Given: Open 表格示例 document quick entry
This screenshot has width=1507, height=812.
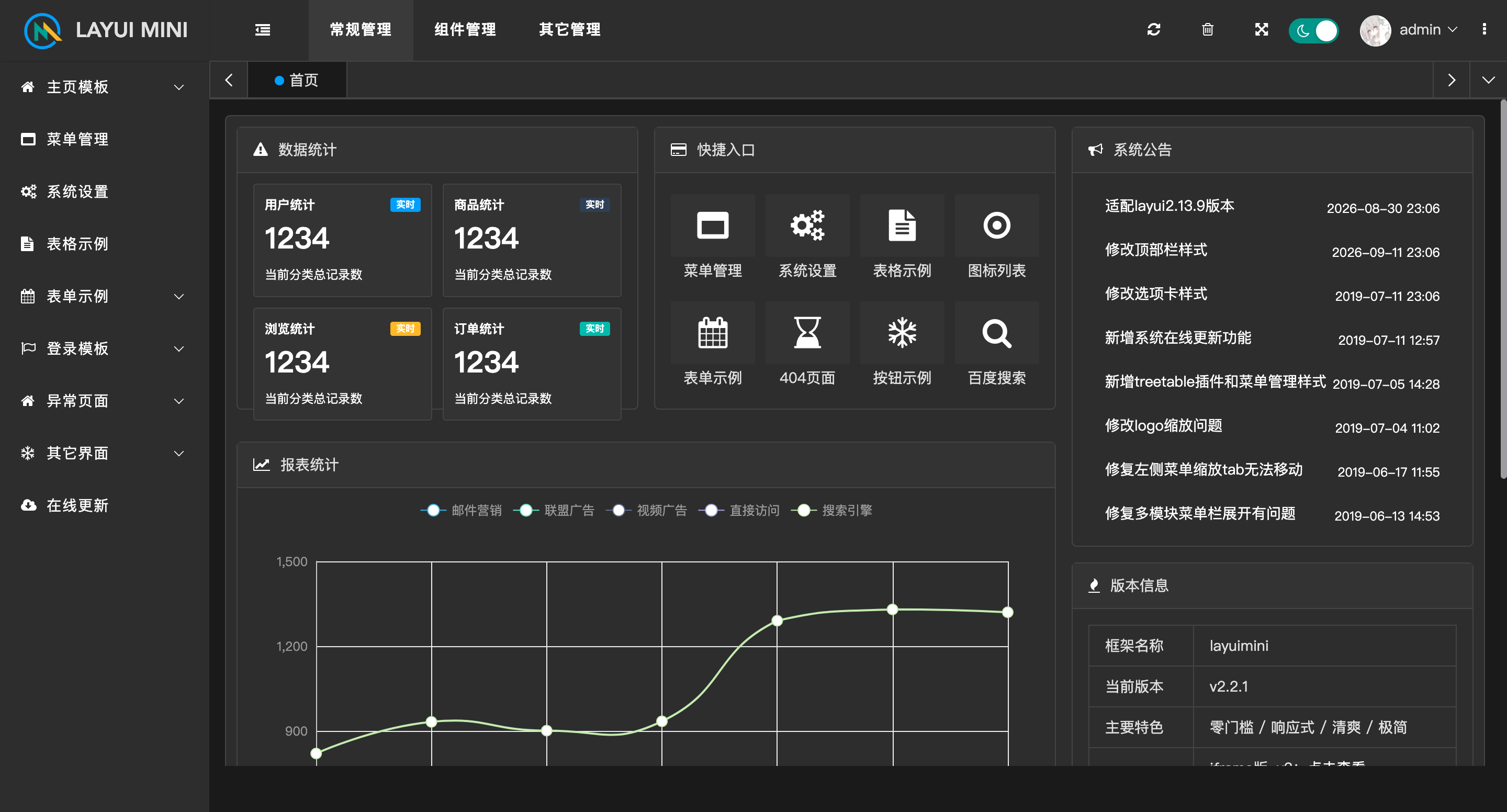Looking at the screenshot, I should click(x=902, y=224).
